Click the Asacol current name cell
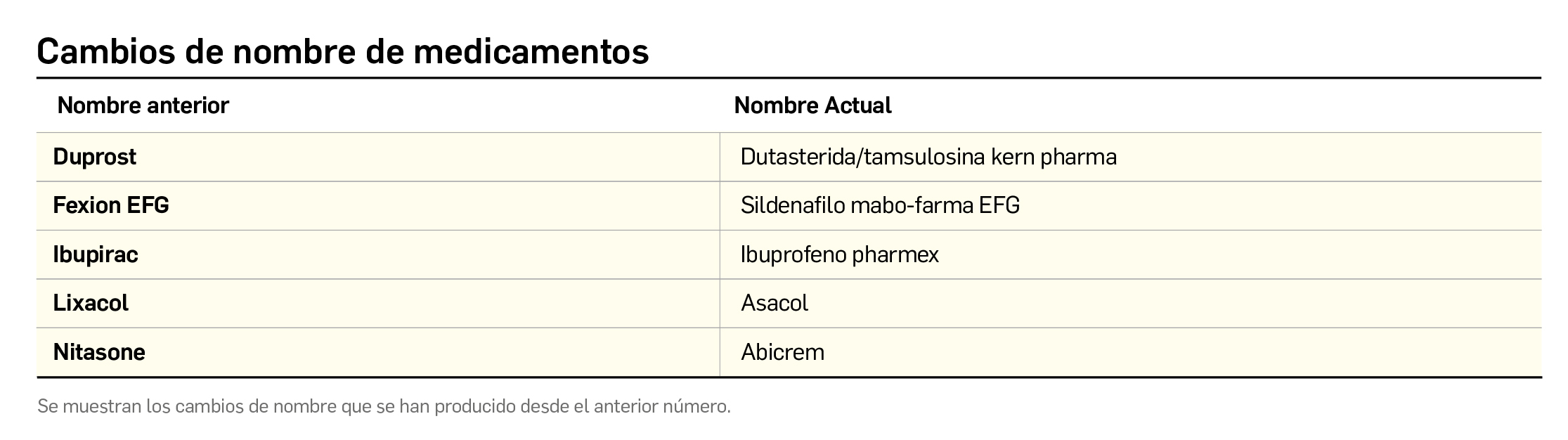 775,303
